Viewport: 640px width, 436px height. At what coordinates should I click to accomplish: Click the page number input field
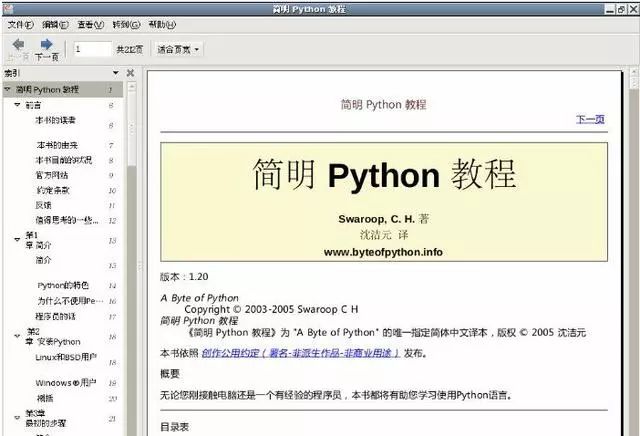pos(92,49)
